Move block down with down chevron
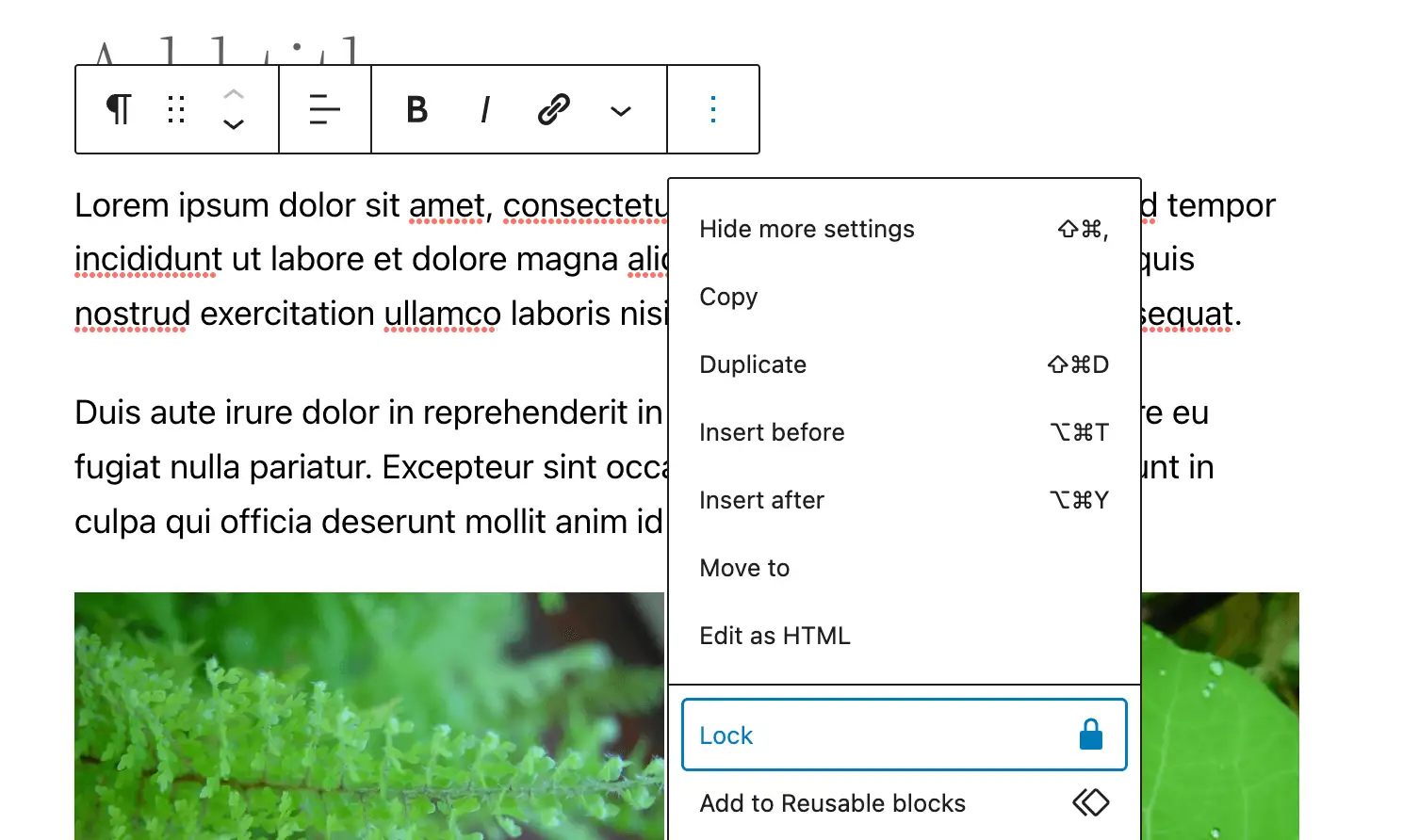 pyautogui.click(x=234, y=124)
